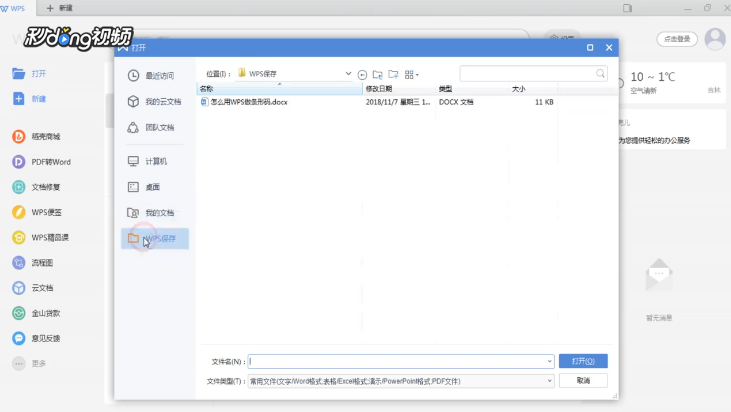Expand the 位置 location dropdown
The height and width of the screenshot is (412, 731).
click(348, 74)
